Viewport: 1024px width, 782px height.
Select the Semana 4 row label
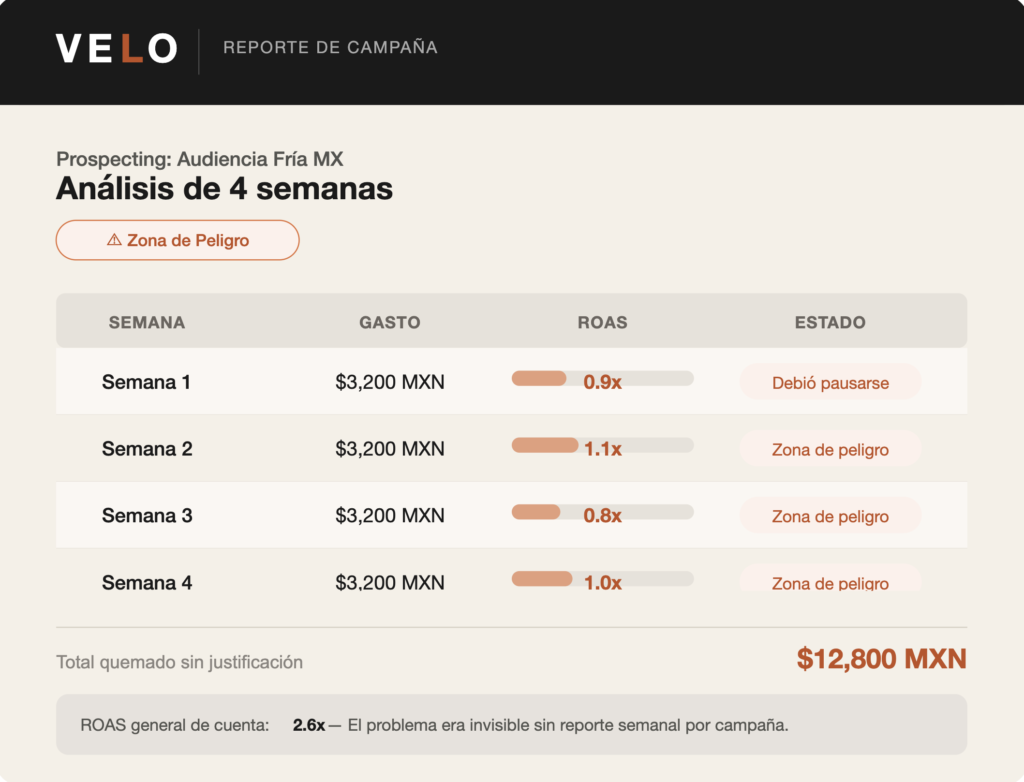(x=147, y=582)
